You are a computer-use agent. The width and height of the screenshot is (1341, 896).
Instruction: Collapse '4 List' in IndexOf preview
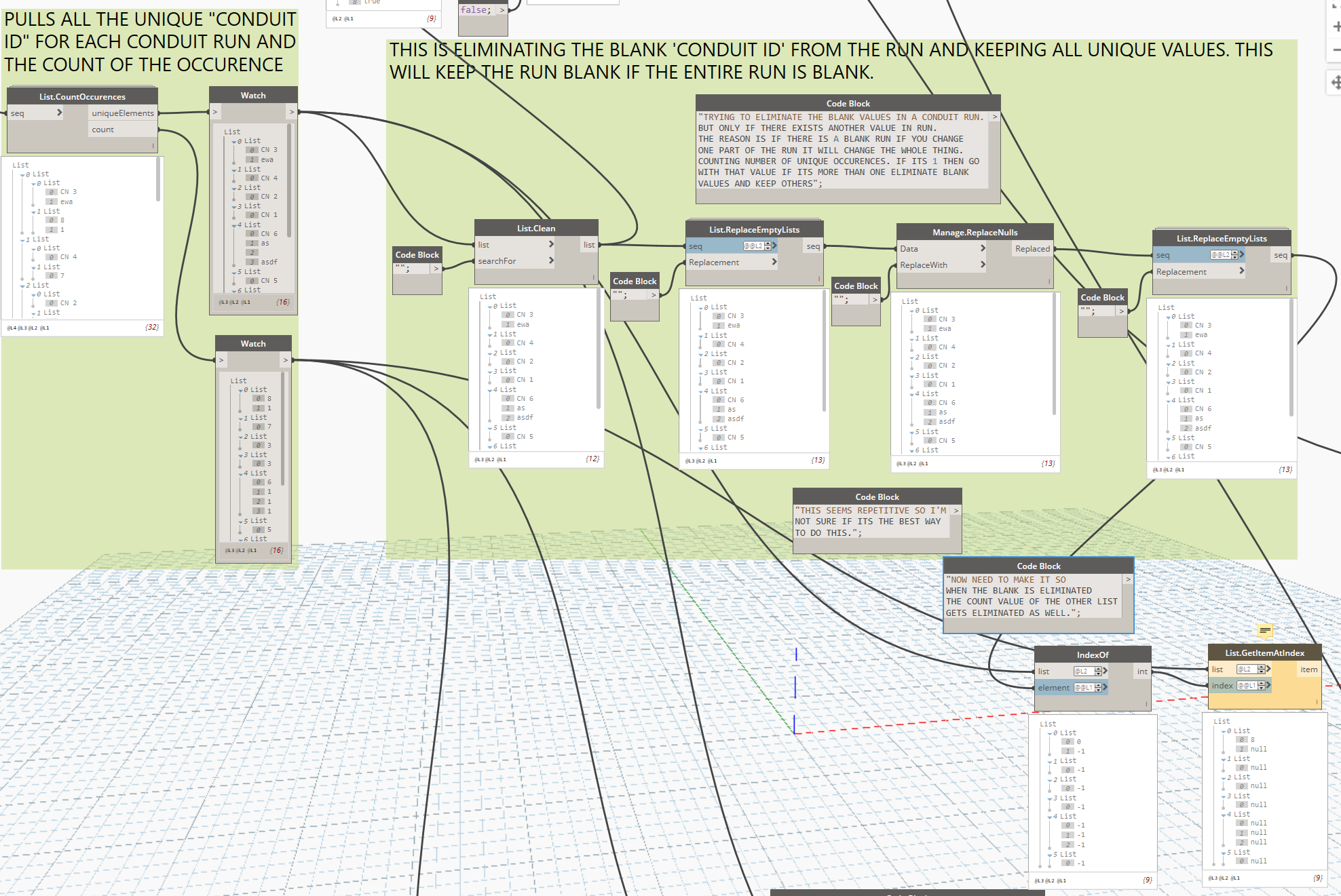pos(1051,817)
